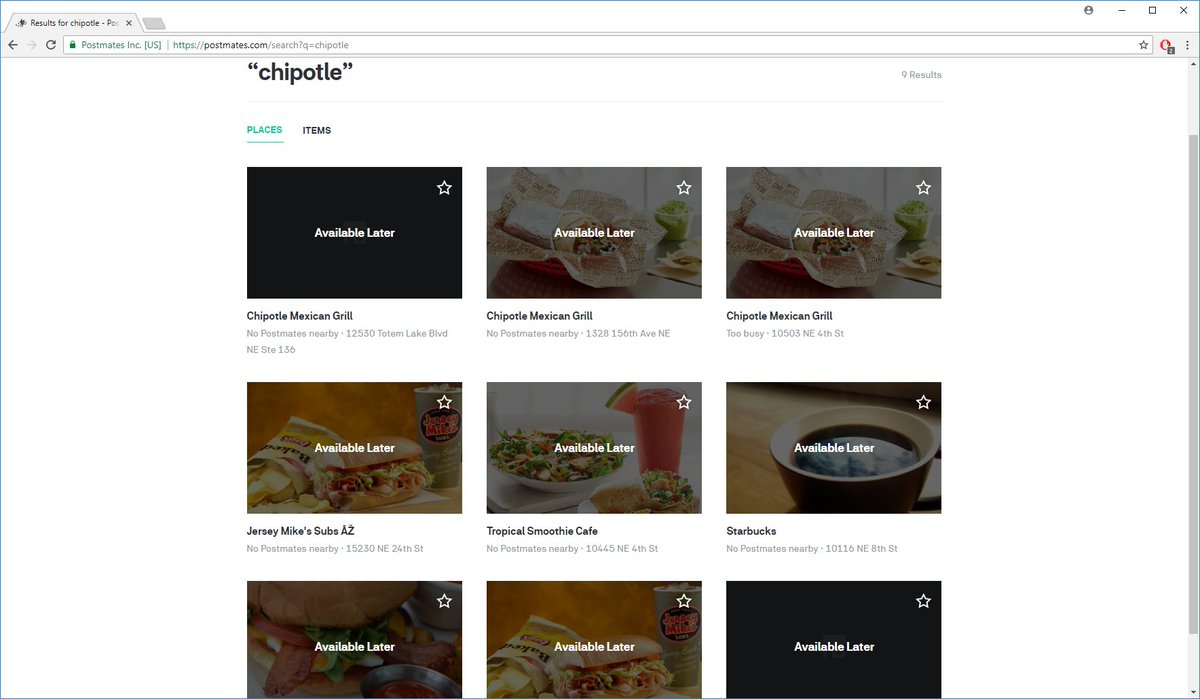Screen dimensions: 1200x699
Task: Open the Jersey Mike's Subs link
Action: 301,531
